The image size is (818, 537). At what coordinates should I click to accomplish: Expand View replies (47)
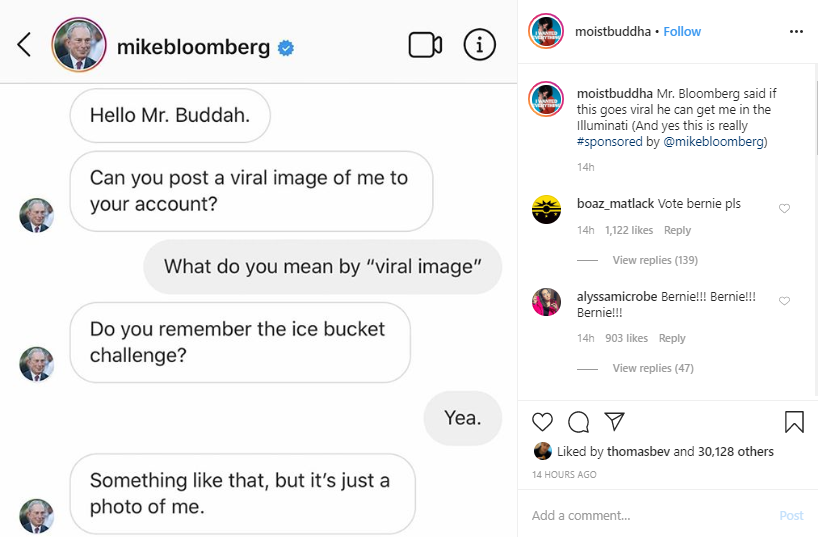coord(653,368)
